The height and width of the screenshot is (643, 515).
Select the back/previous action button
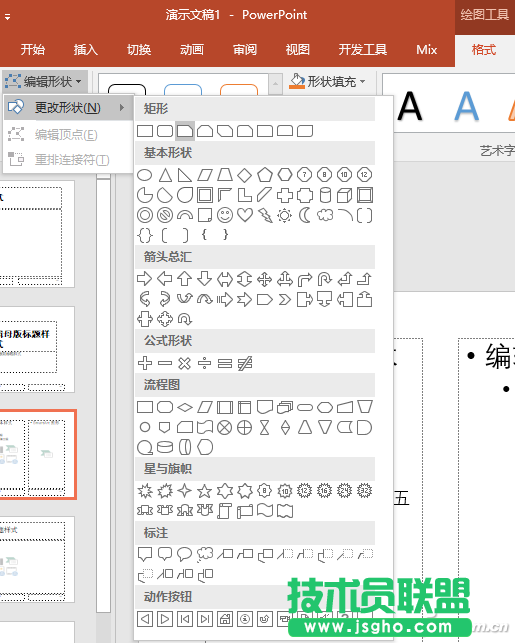(145, 619)
